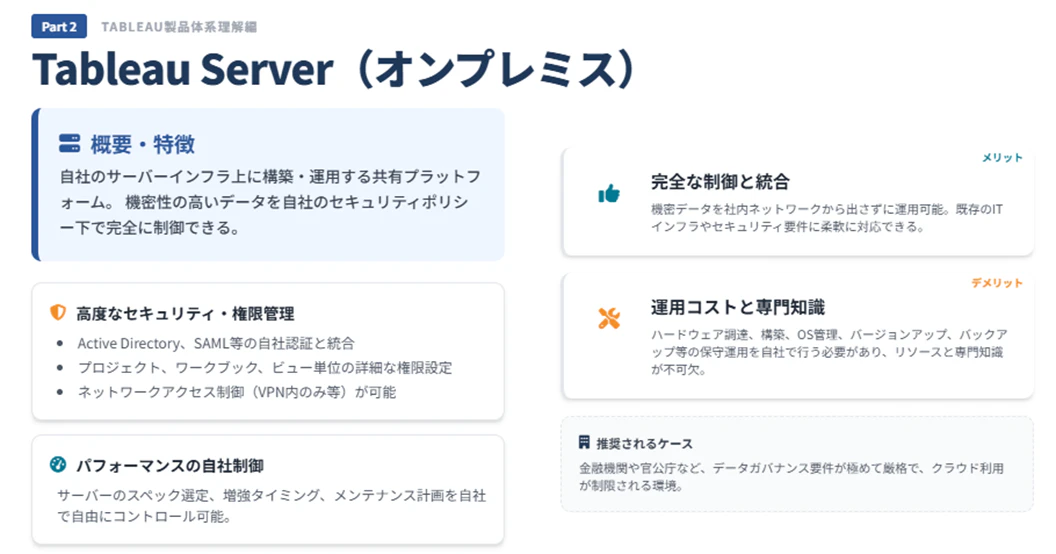1056x554 pixels.
Task: Click the 運用コストと専門知識 title
Action: pyautogui.click(x=737, y=308)
